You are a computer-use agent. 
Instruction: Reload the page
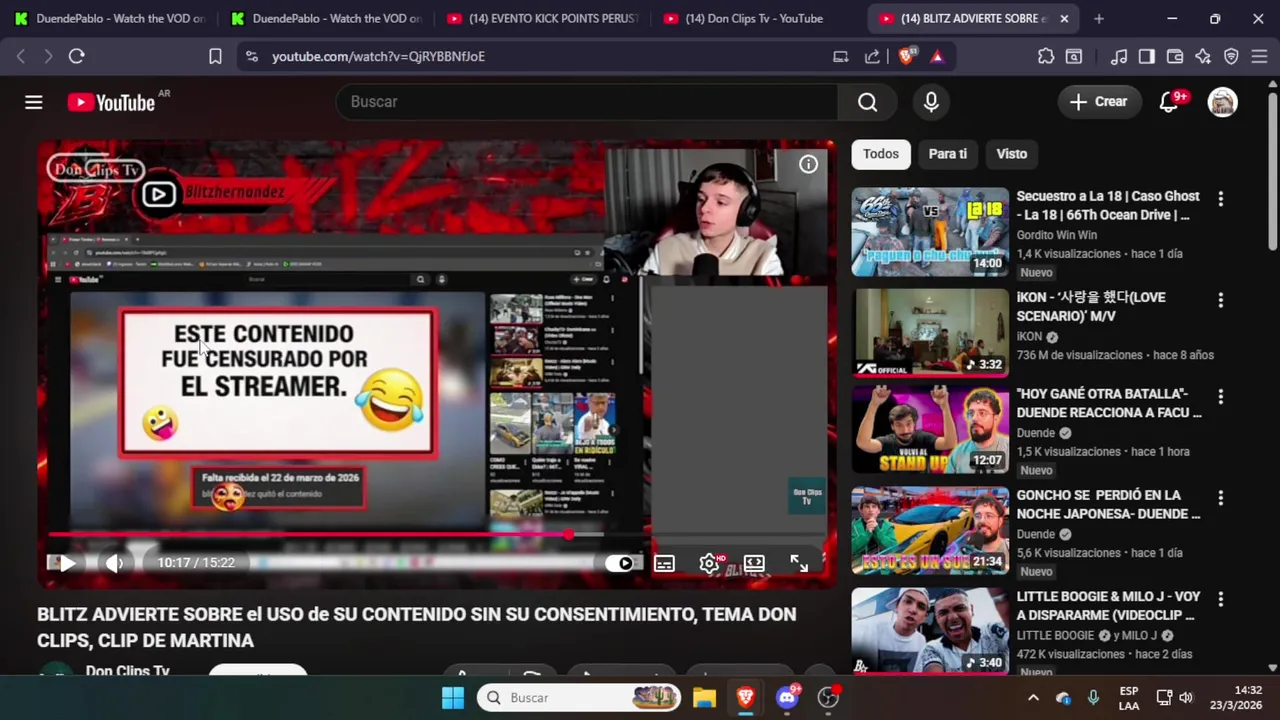[x=76, y=57]
